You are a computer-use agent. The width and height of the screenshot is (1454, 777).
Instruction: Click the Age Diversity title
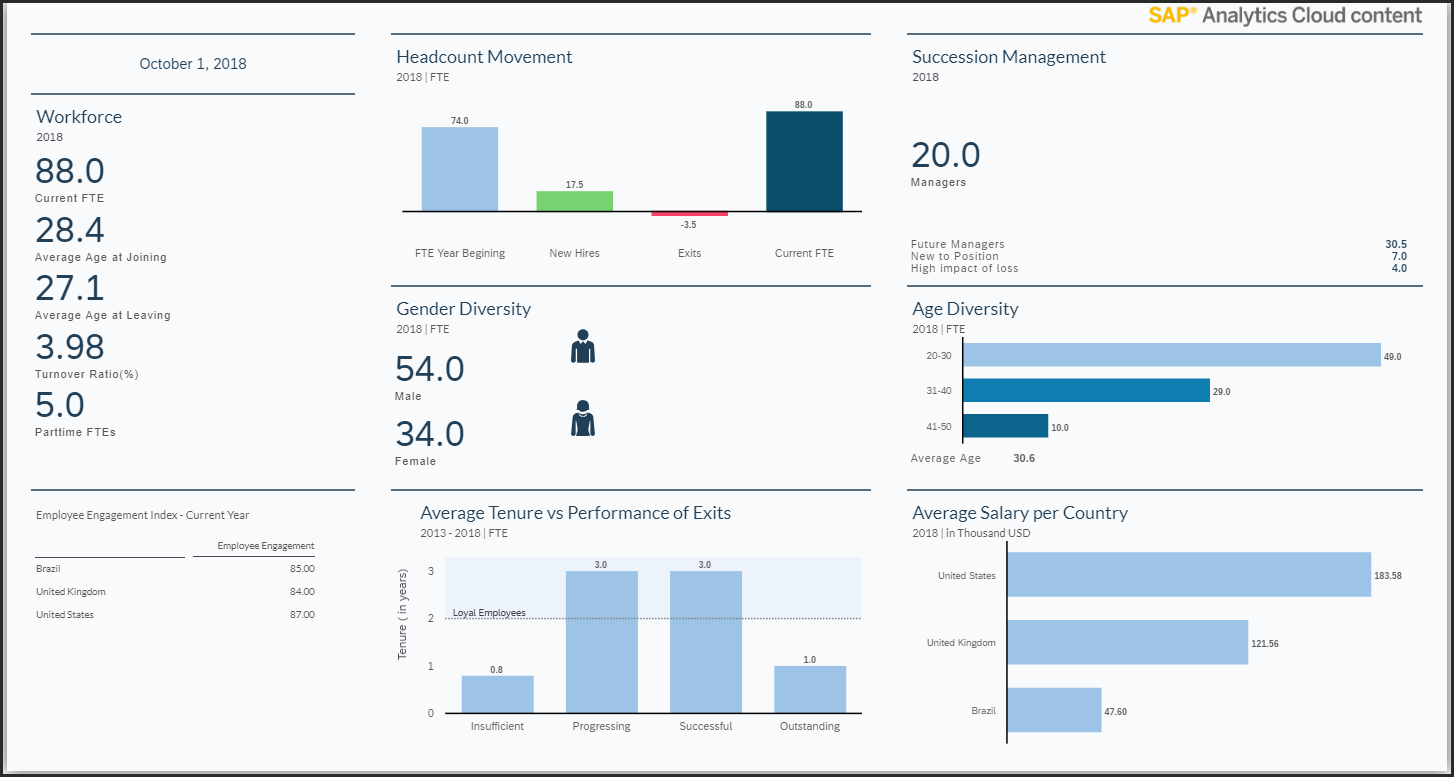coord(965,309)
